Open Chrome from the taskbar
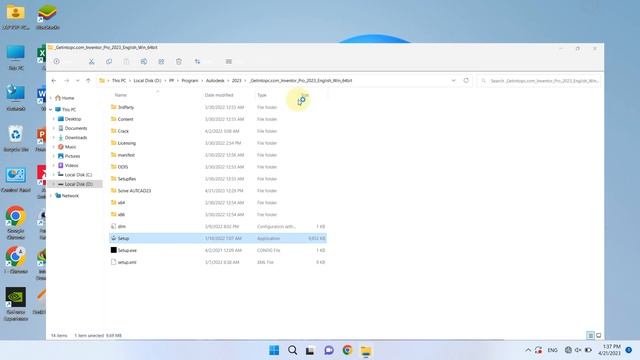This screenshot has height=360, width=640. pos(347,350)
